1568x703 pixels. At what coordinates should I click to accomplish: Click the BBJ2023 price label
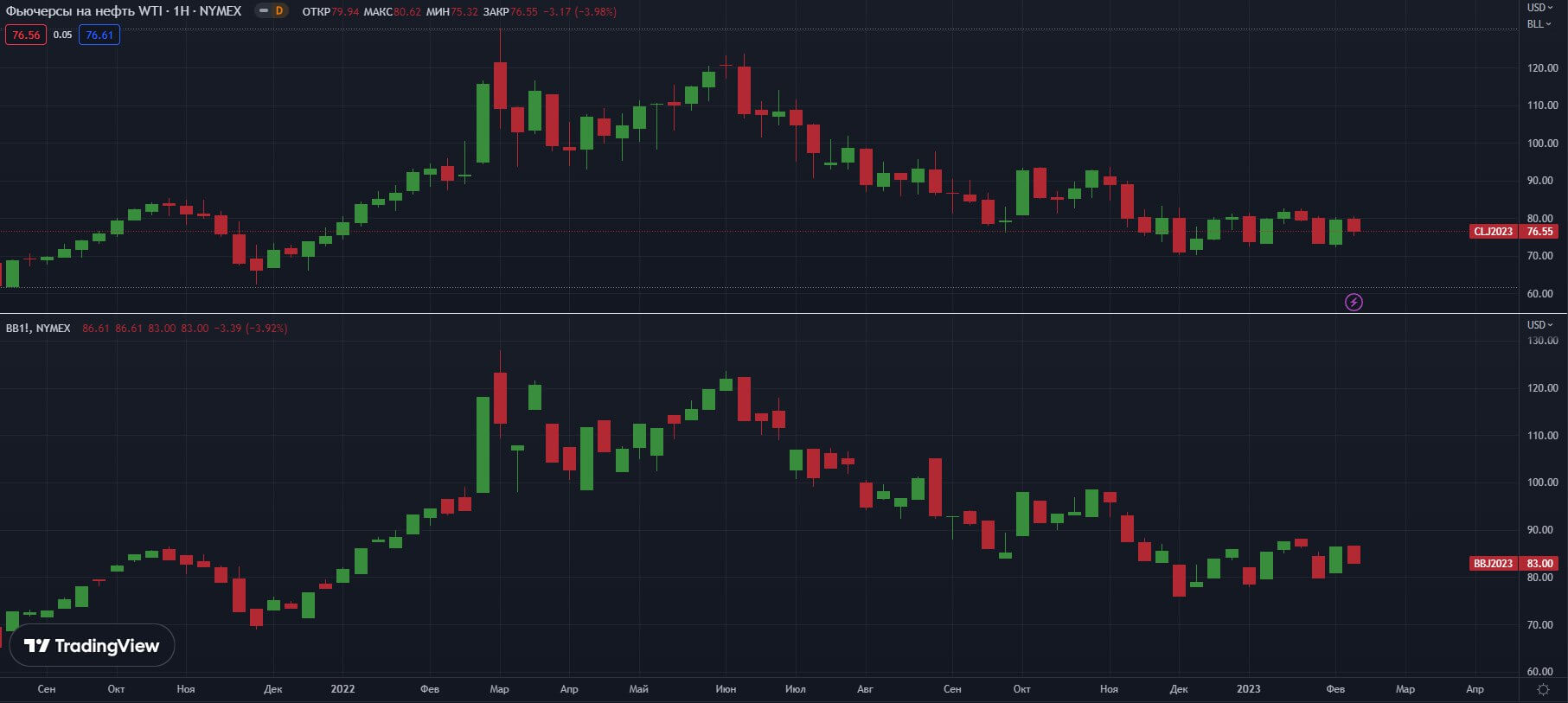coord(1494,563)
